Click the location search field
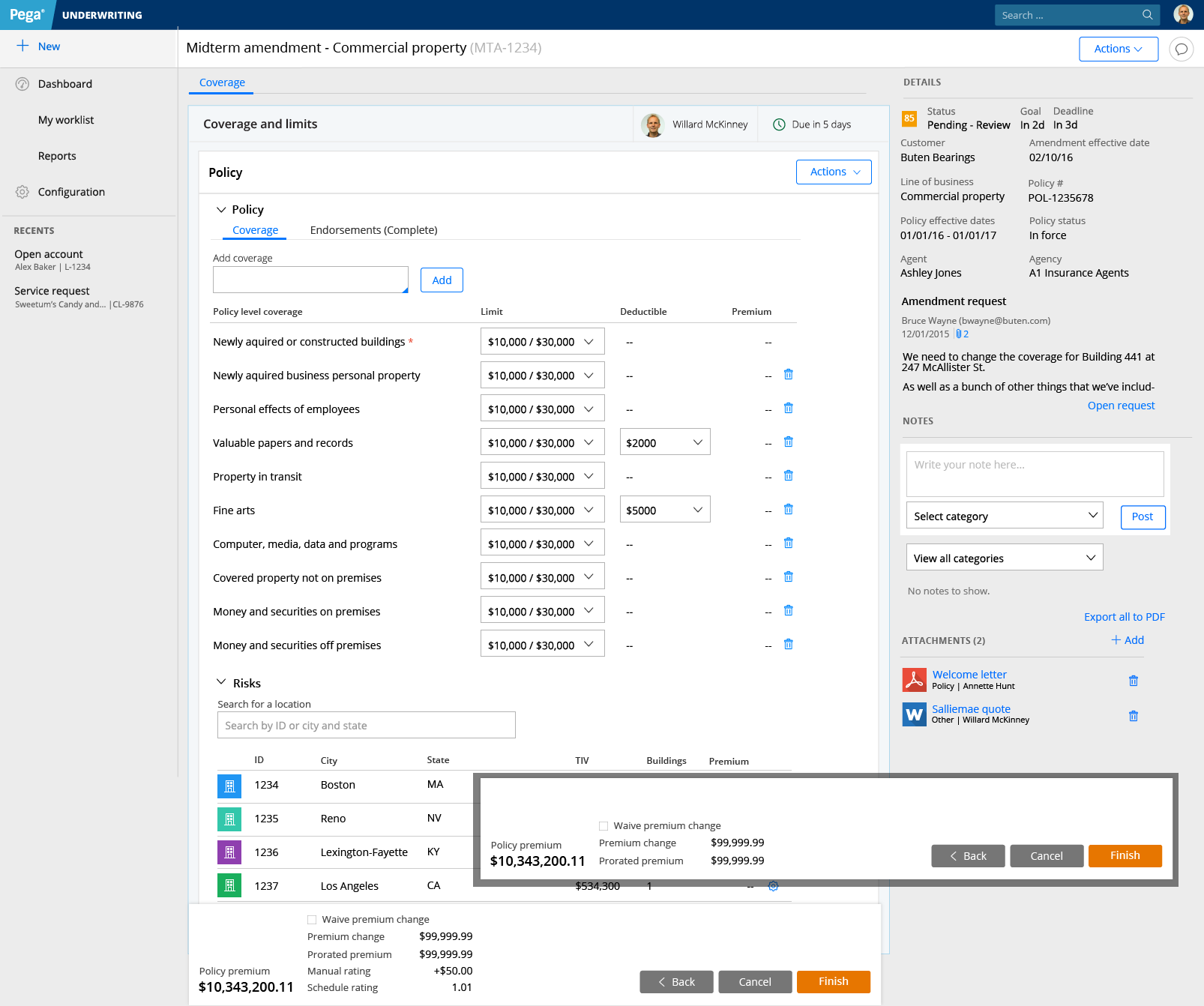Screen dimensions: 1204x1006 click(x=366, y=725)
